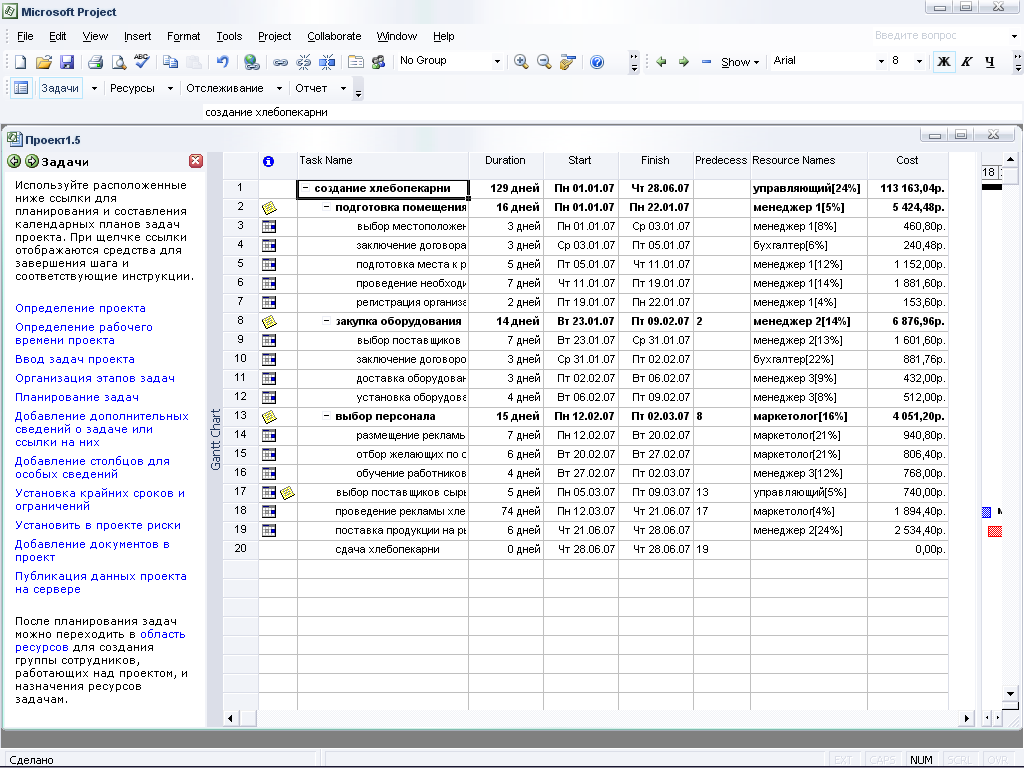Open the No Group dropdown
The image size is (1024, 768).
(497, 62)
